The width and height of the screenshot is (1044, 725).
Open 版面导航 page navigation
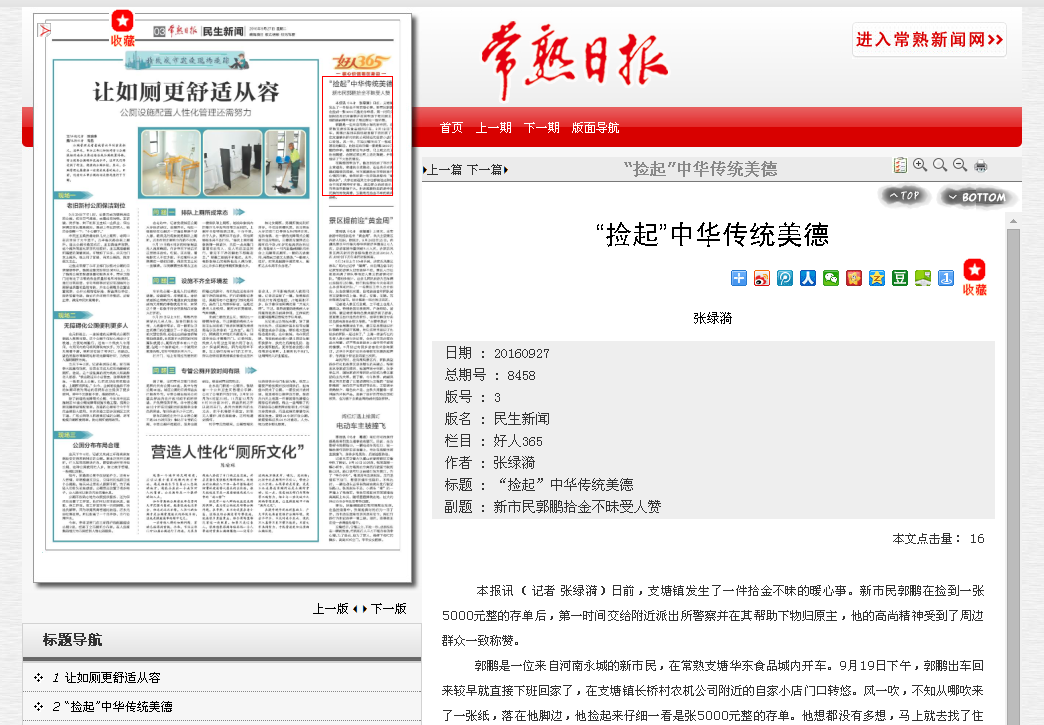point(595,128)
